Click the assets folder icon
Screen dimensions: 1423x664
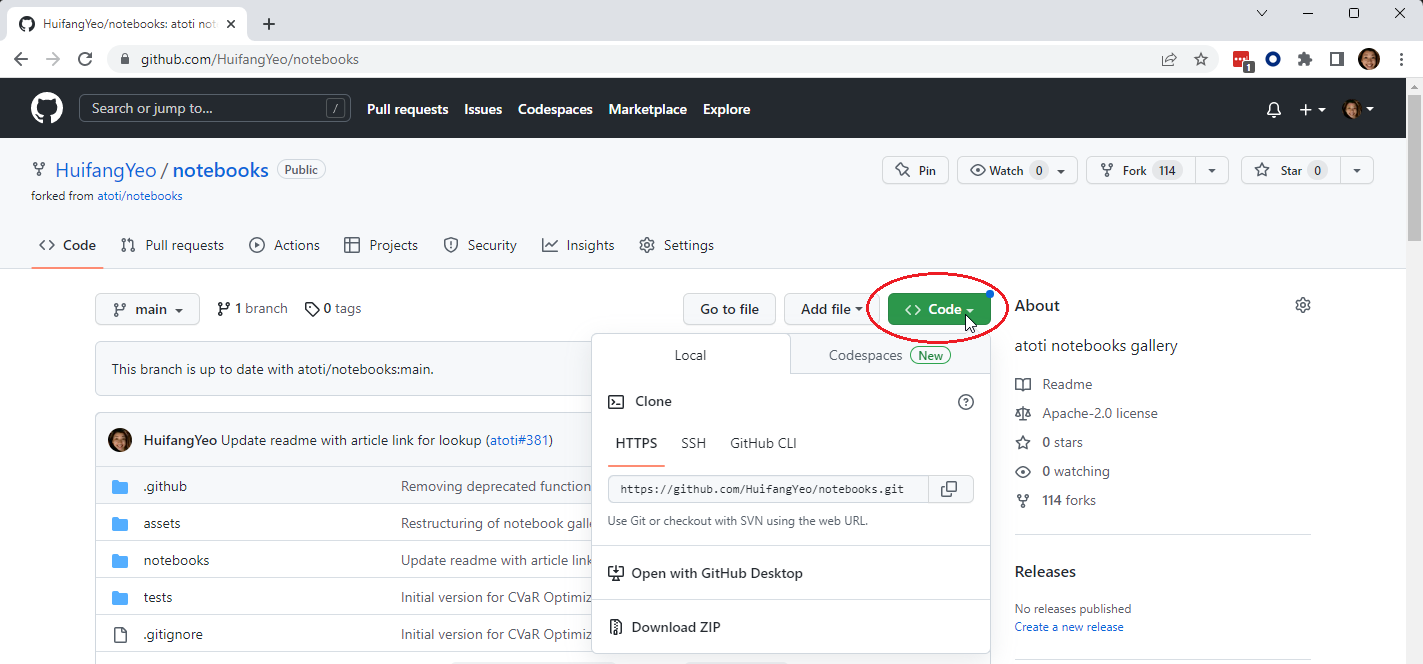pos(120,524)
